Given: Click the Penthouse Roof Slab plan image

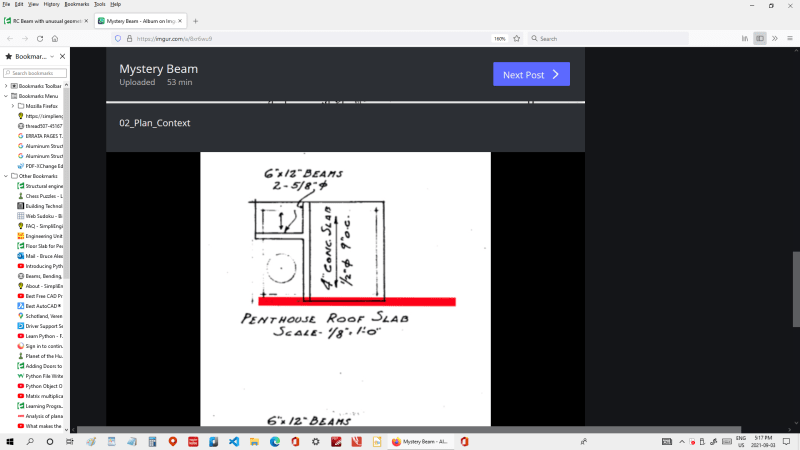Looking at the screenshot, I should click(345, 289).
